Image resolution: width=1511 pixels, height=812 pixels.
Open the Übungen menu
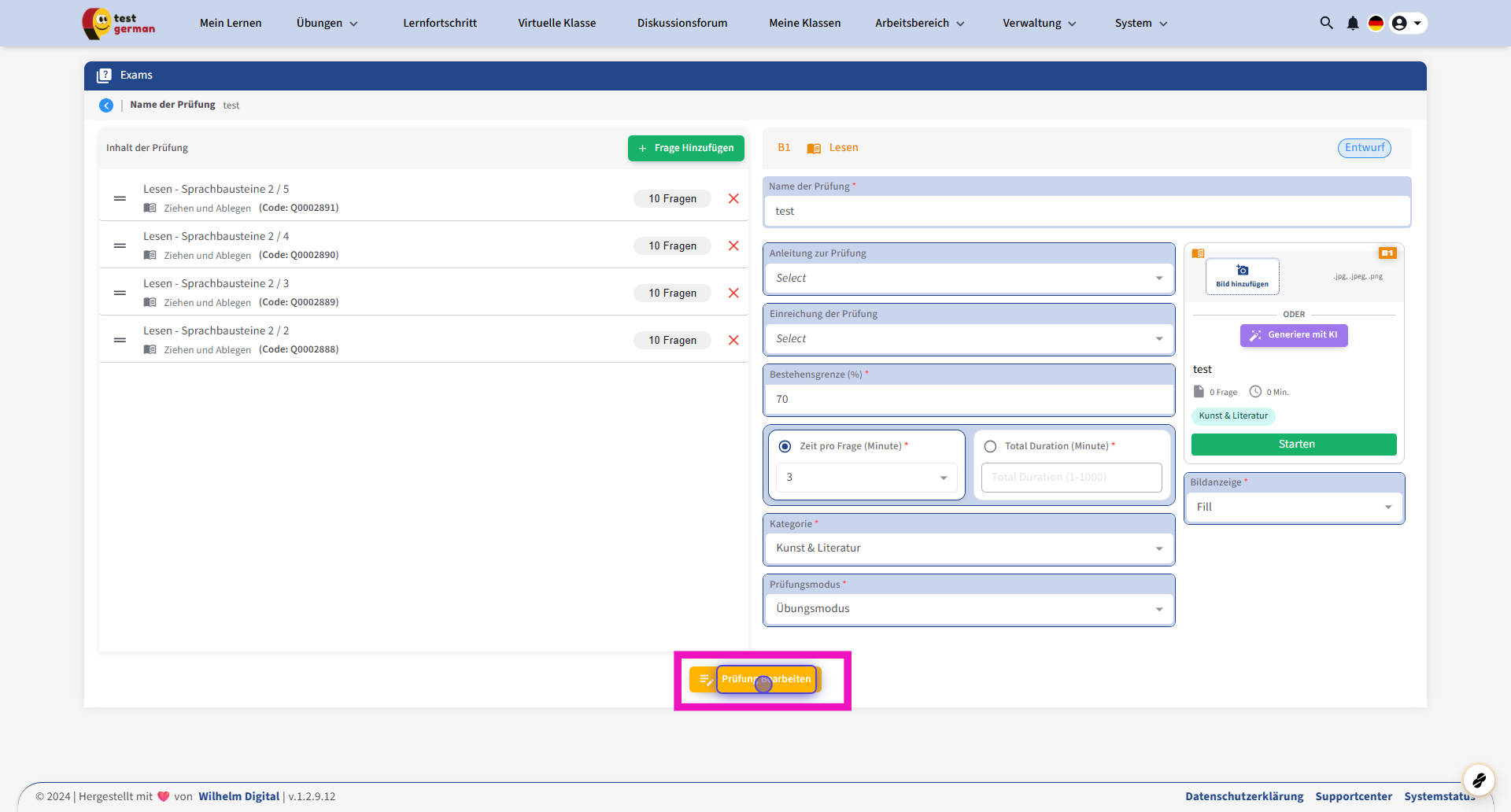327,23
